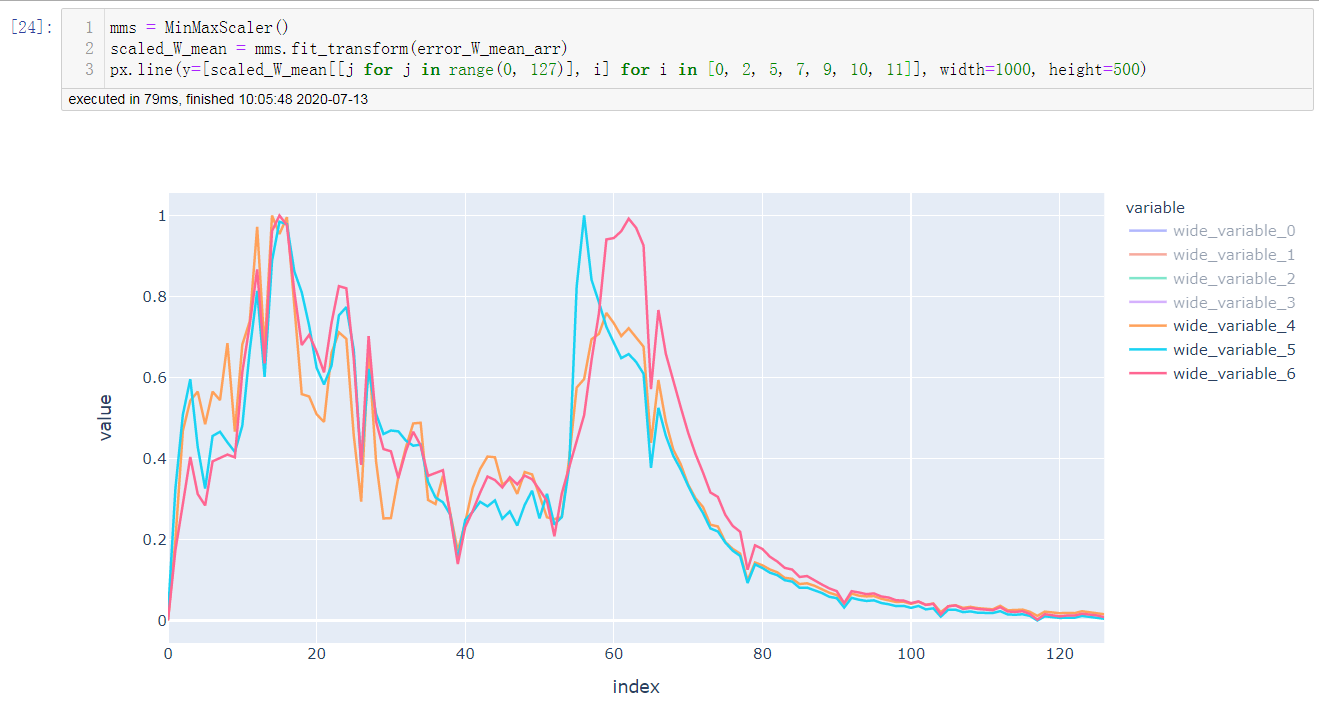Click the y-axis tick labeled 0.8
The image size is (1319, 725).
[152, 296]
